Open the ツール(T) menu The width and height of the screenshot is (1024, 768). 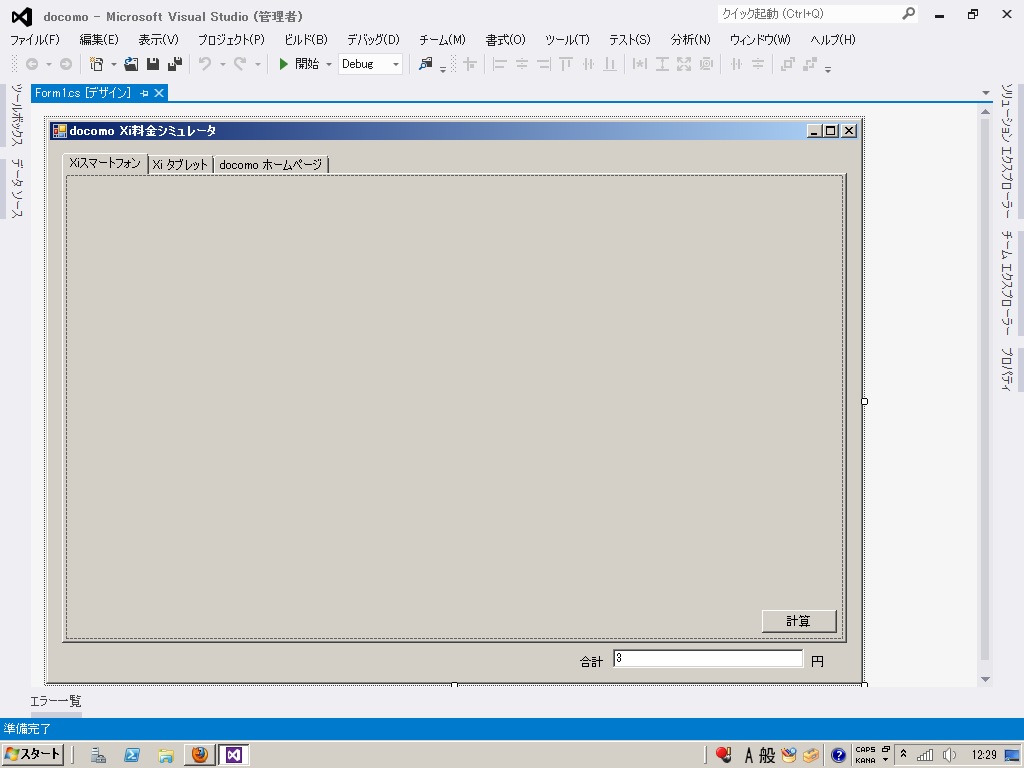[567, 40]
